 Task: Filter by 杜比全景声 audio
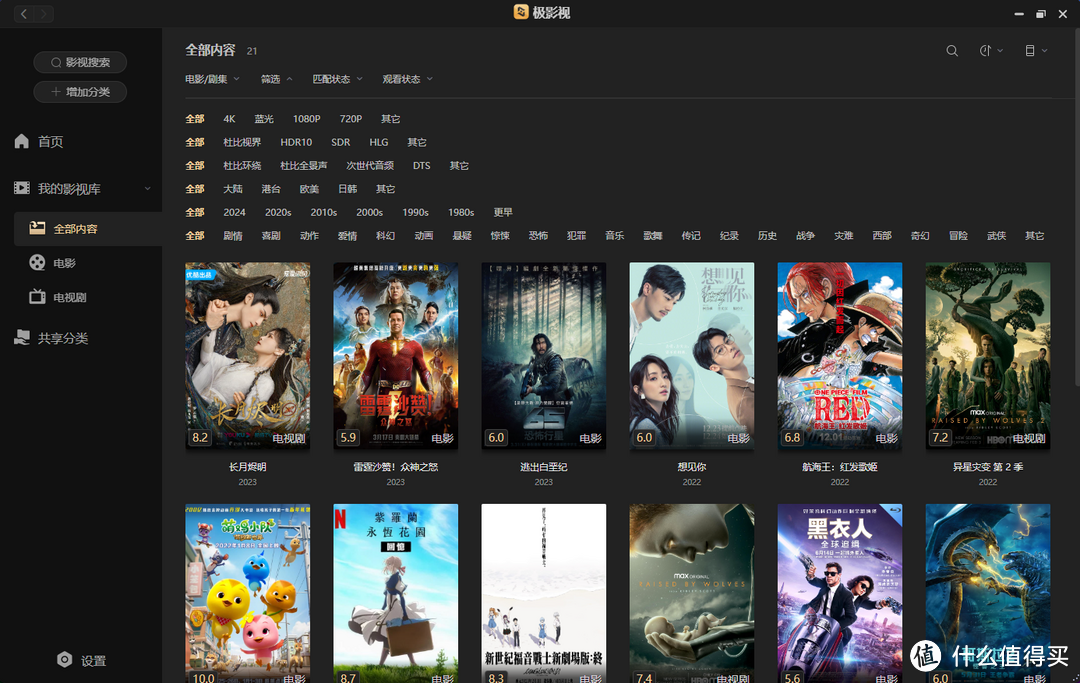(304, 166)
